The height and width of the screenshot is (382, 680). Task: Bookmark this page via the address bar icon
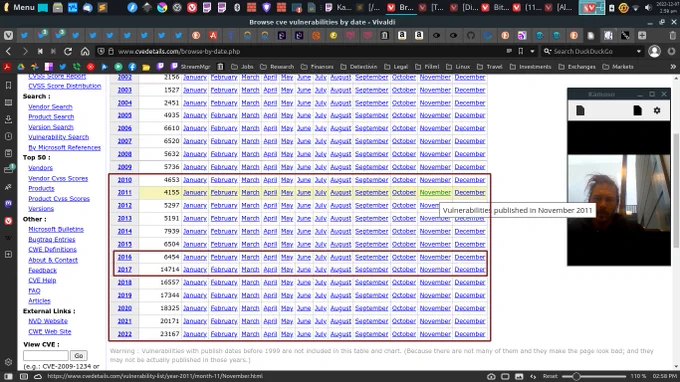pyautogui.click(x=521, y=51)
